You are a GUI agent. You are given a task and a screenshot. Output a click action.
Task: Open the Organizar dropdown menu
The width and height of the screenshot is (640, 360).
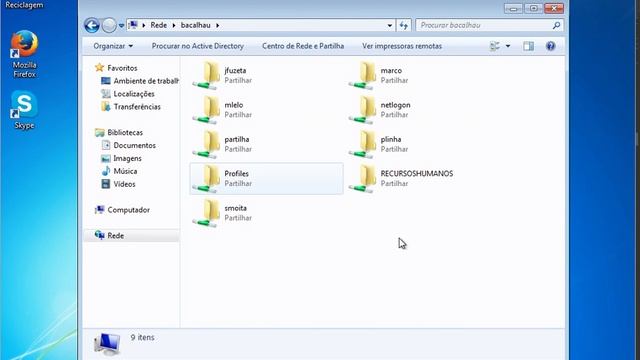[x=113, y=46]
